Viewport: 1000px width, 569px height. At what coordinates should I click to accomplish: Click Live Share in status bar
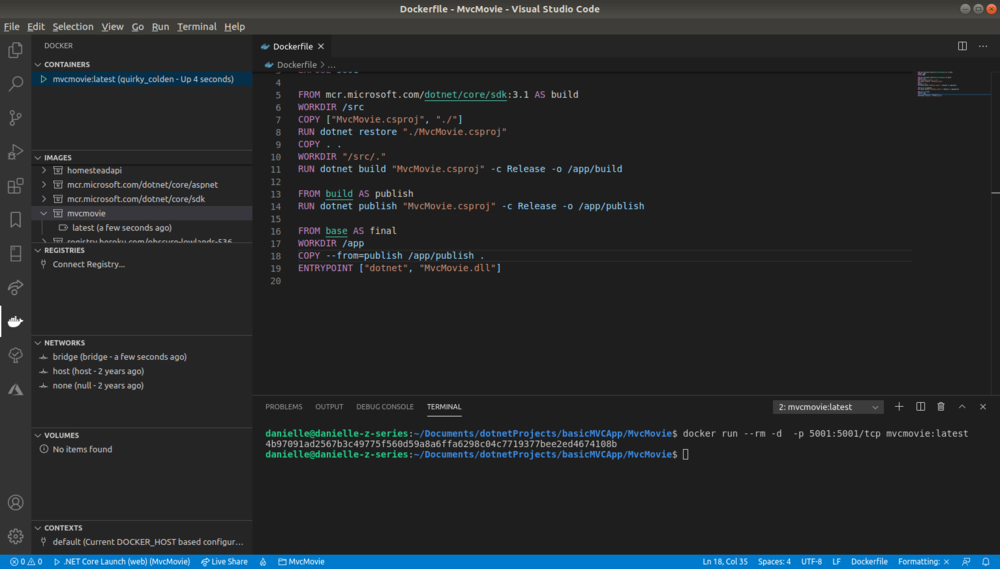224,561
